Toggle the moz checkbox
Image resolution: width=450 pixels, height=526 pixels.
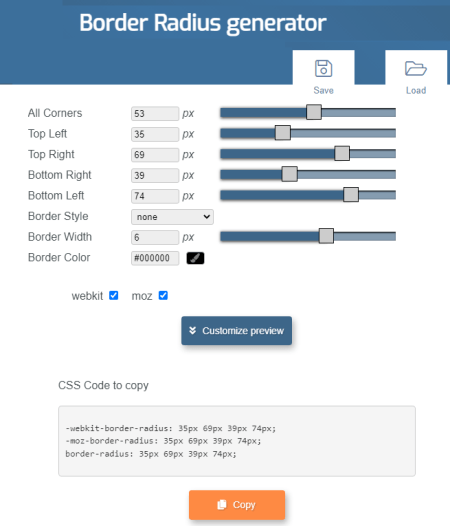coord(163,296)
